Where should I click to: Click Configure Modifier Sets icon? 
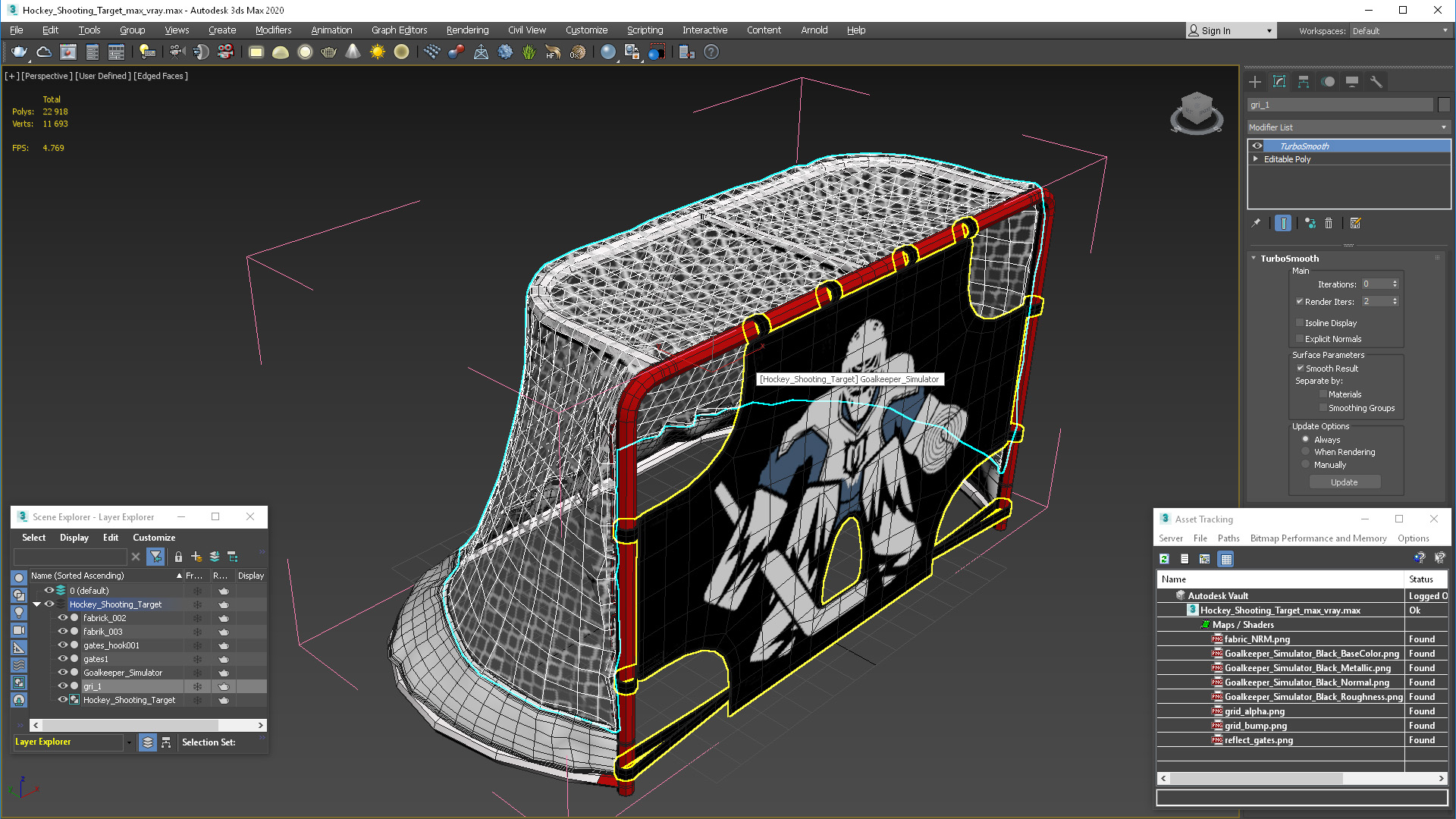click(x=1356, y=223)
